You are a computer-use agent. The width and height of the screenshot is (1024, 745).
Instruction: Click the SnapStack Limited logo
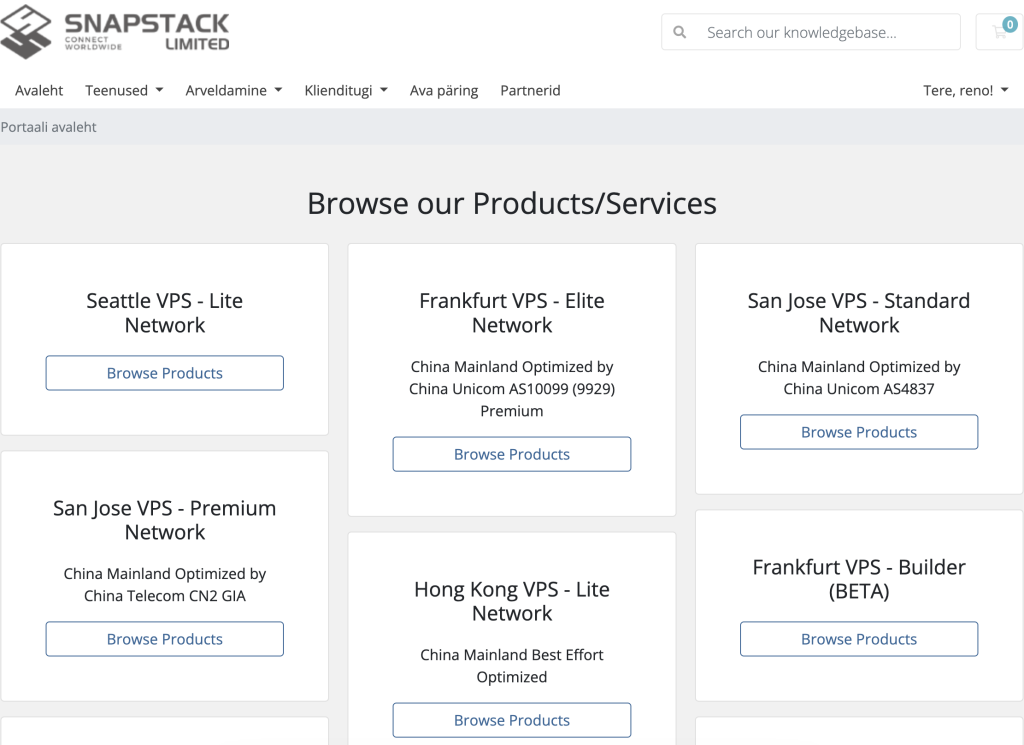point(115,31)
